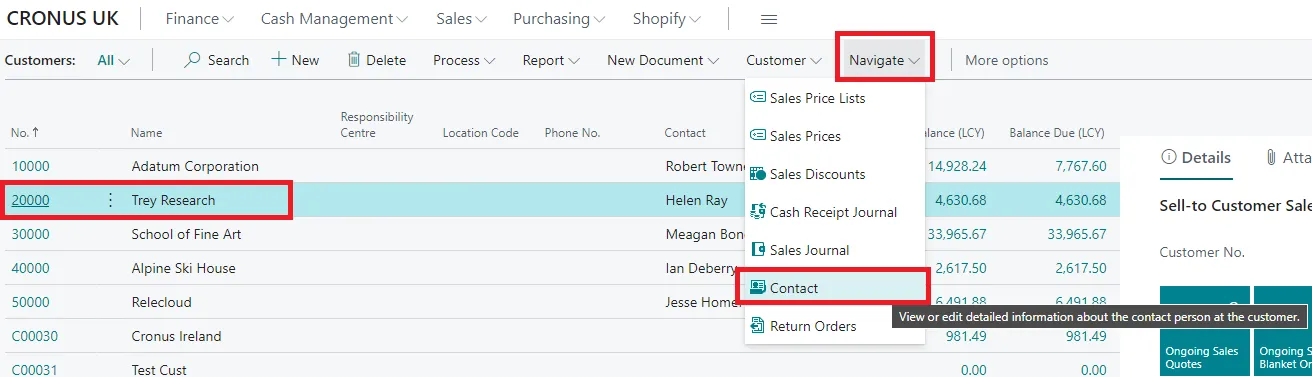The image size is (1312, 377).
Task: Open the All view filter dropdown
Action: click(114, 60)
